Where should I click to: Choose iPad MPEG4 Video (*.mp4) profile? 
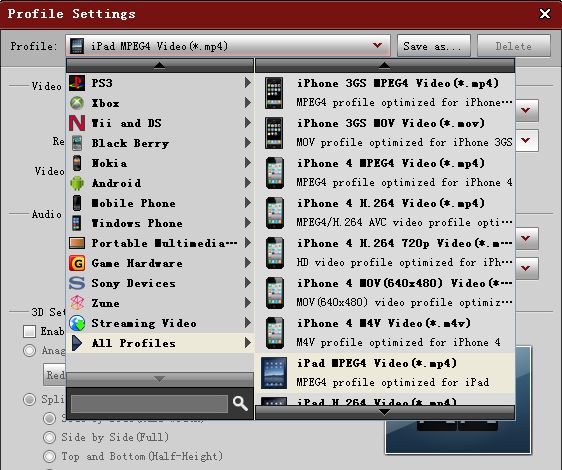(x=385, y=373)
